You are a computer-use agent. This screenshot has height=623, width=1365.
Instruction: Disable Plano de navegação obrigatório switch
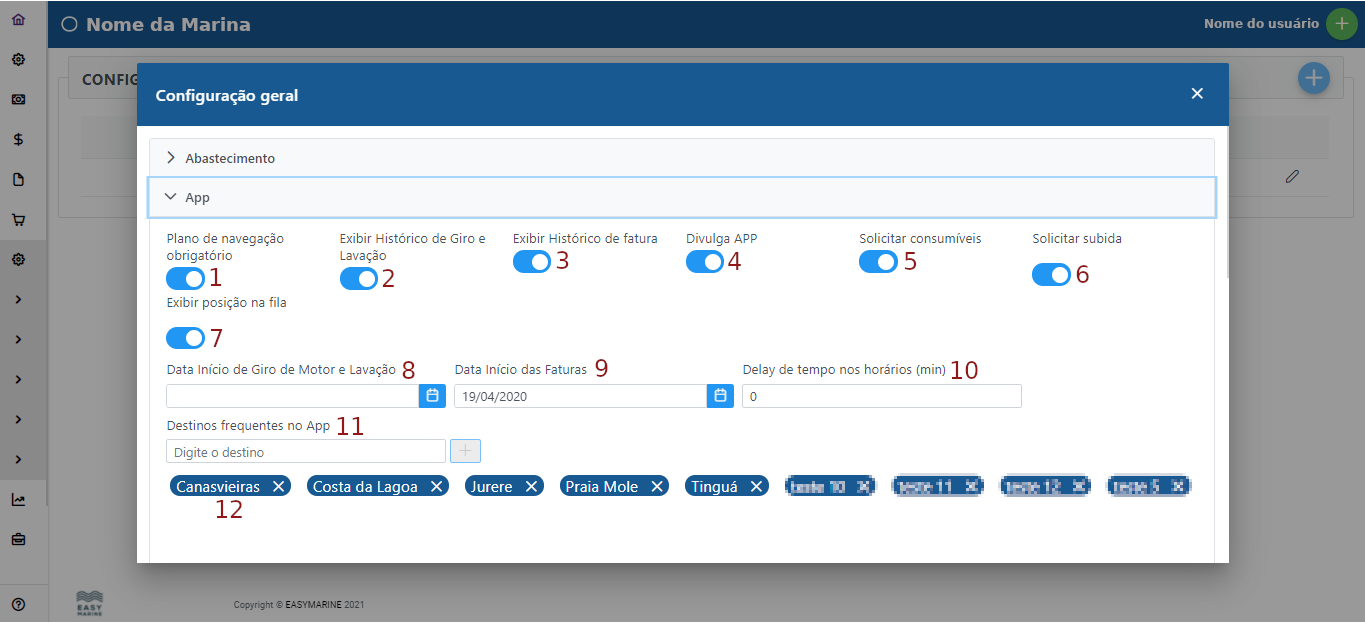[185, 279]
